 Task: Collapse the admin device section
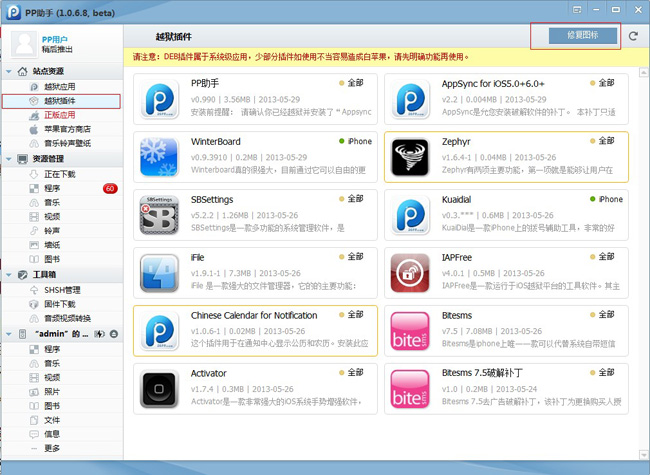(x=10, y=333)
